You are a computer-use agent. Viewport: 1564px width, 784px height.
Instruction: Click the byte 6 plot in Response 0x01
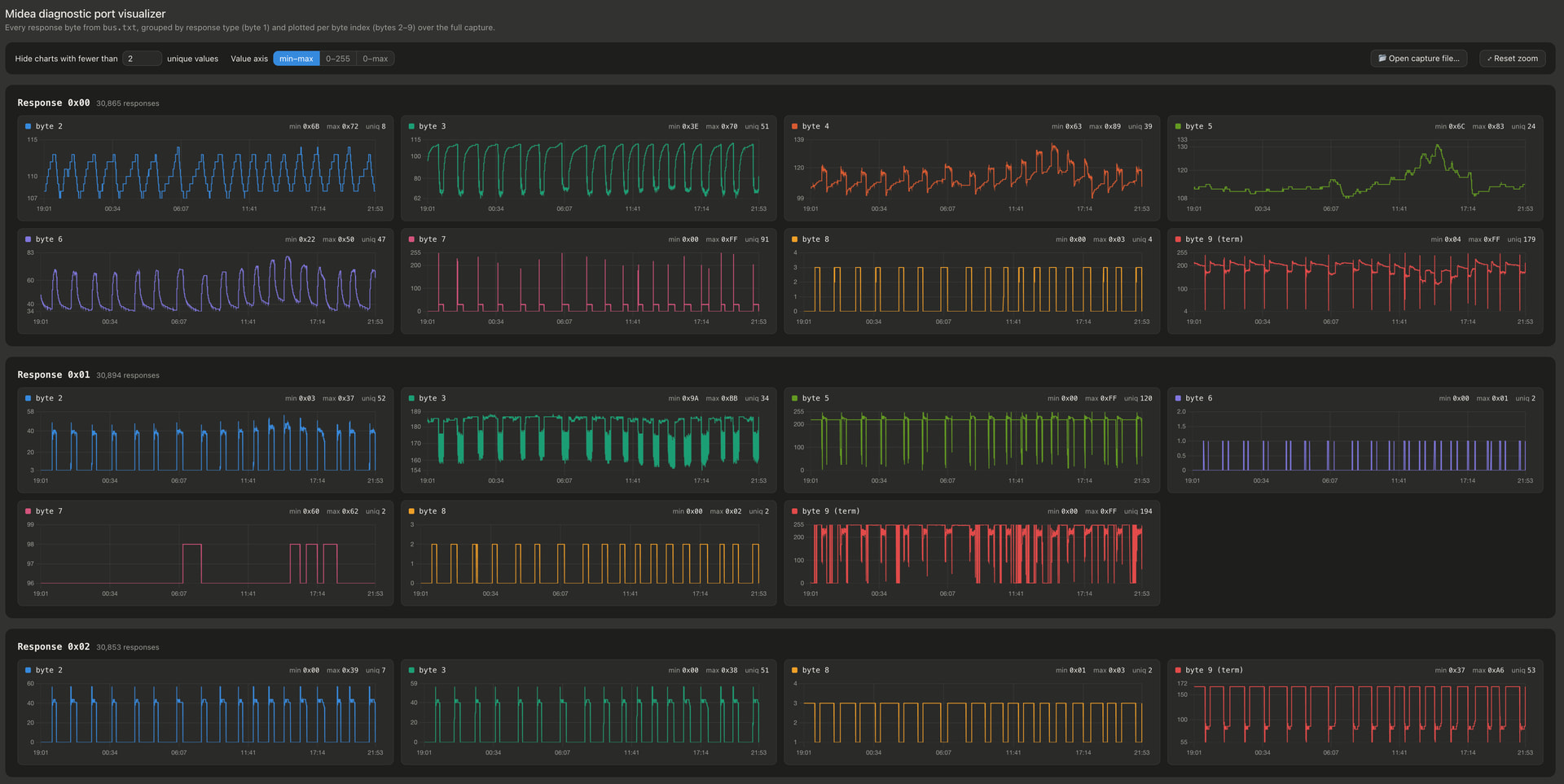click(x=1355, y=446)
